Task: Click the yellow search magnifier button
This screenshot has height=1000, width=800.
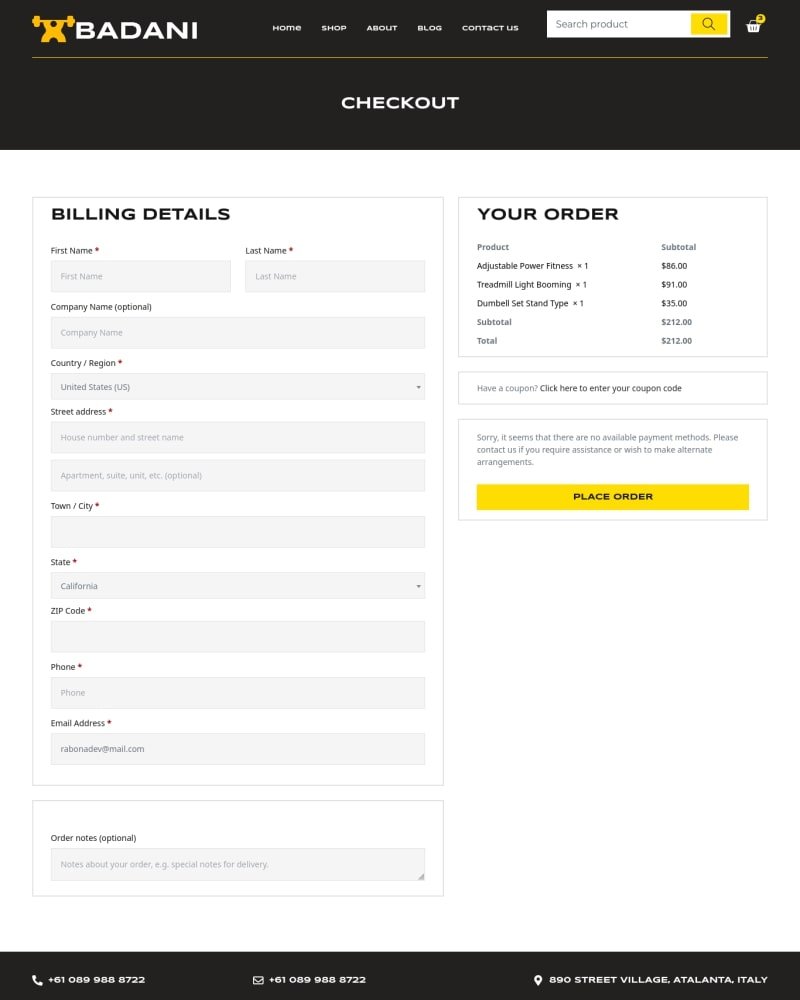Action: click(708, 24)
